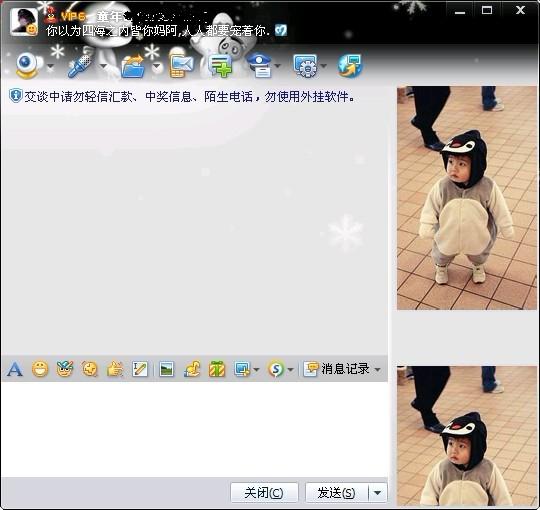The image size is (540, 510).
Task: Click the Soso search S icon
Action: click(x=276, y=370)
